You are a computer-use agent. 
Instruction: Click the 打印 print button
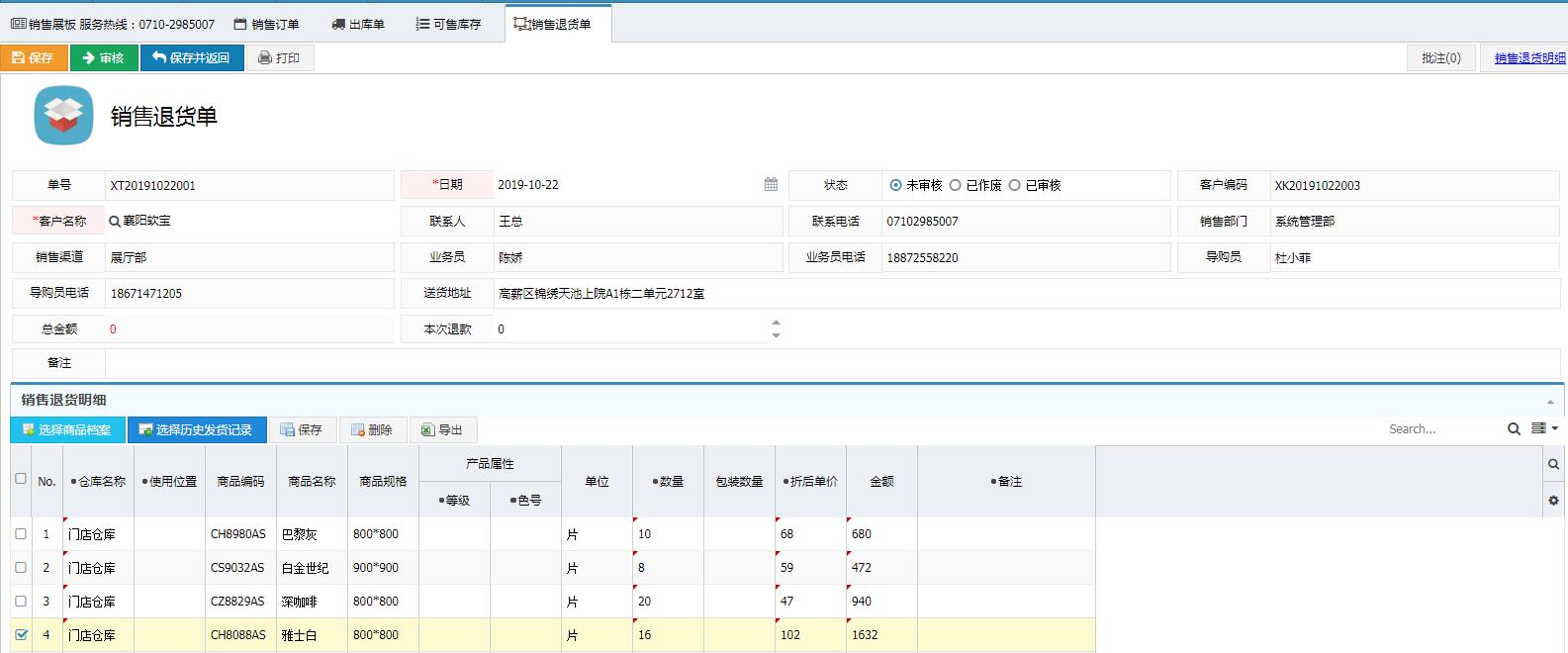[279, 58]
